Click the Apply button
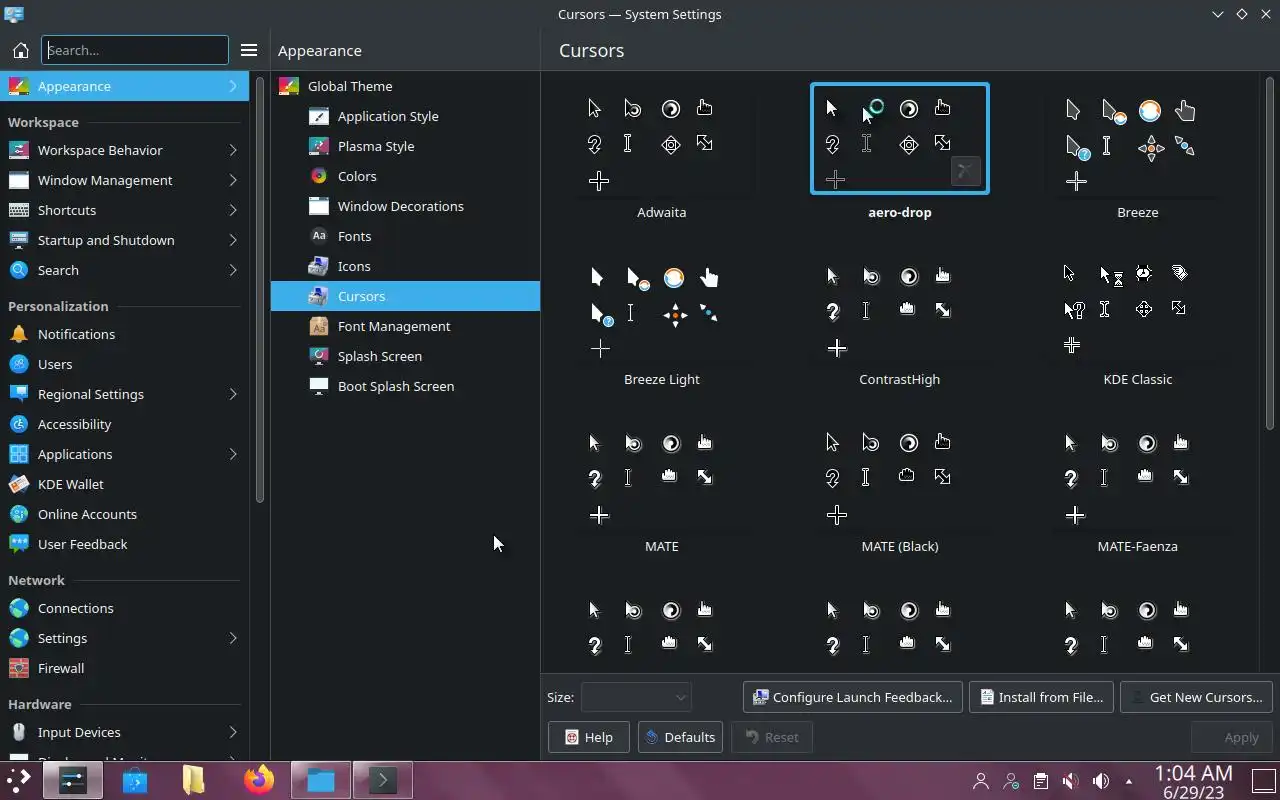1280x800 pixels. click(1232, 737)
